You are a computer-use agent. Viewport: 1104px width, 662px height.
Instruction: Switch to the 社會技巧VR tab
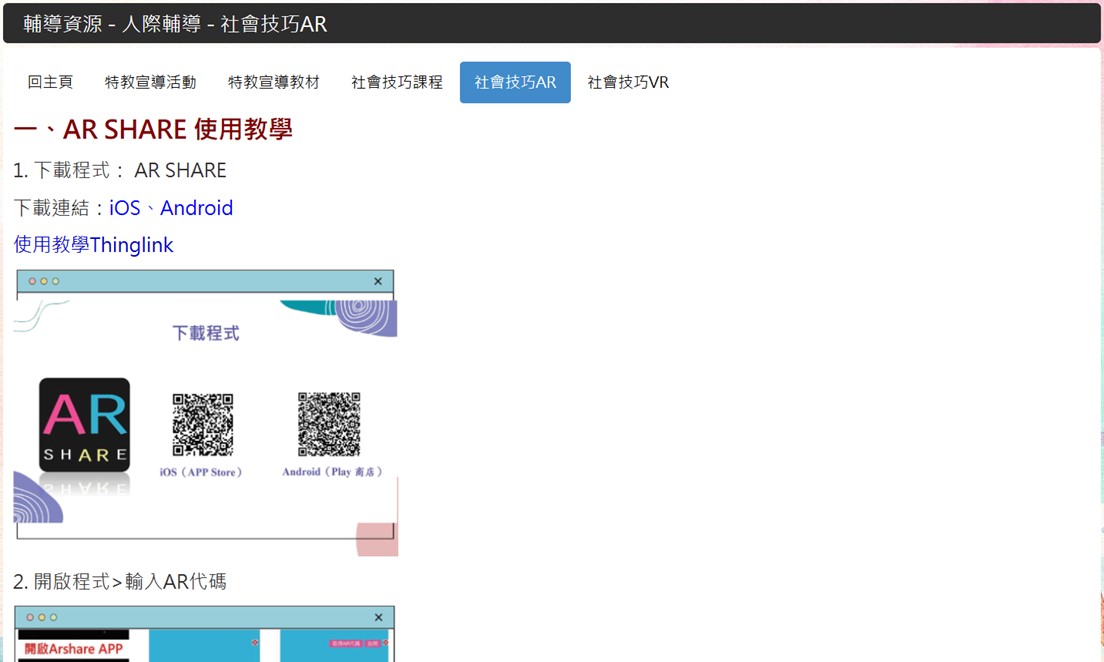628,83
